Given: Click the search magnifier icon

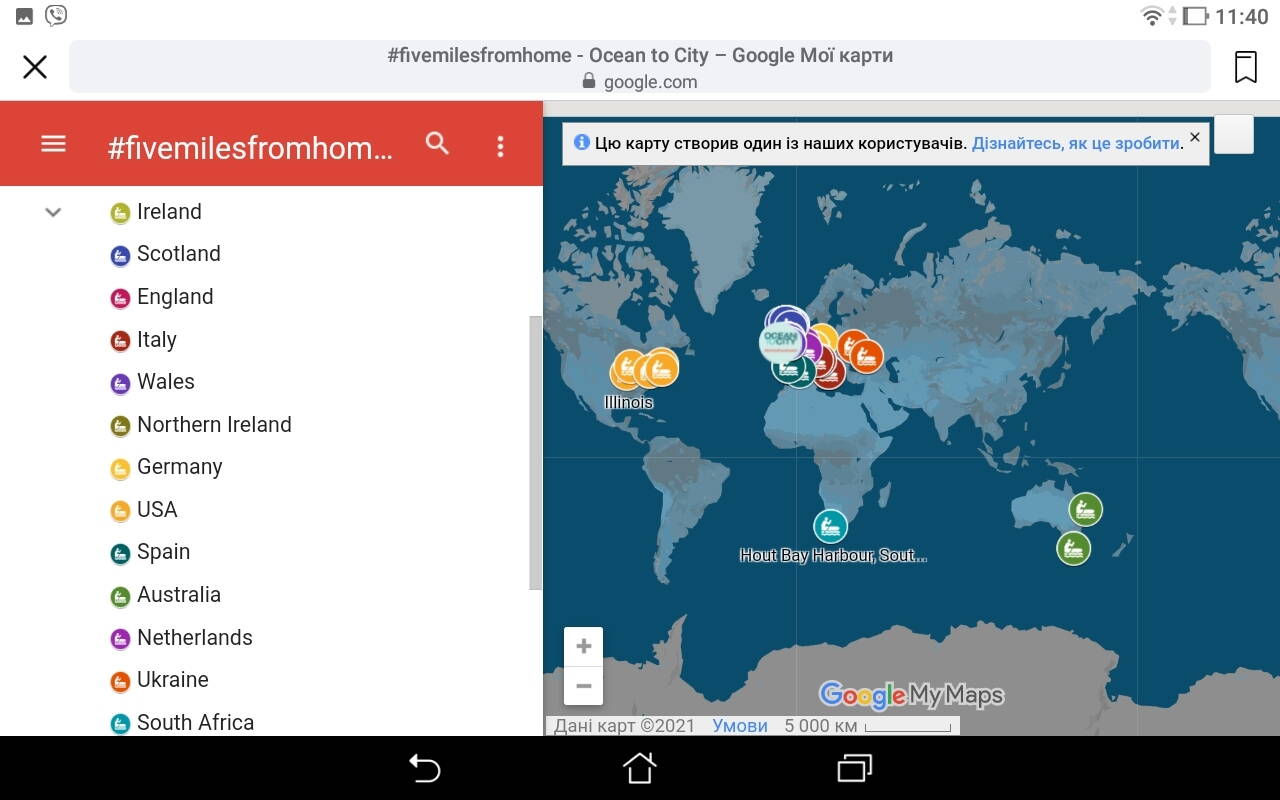Looking at the screenshot, I should [437, 144].
